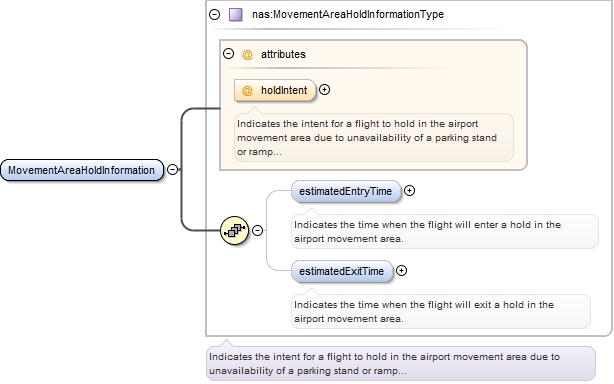Viewport: 614px width, 384px height.
Task: Select the MovementAreaHoldInformation element node
Action: tap(82, 170)
